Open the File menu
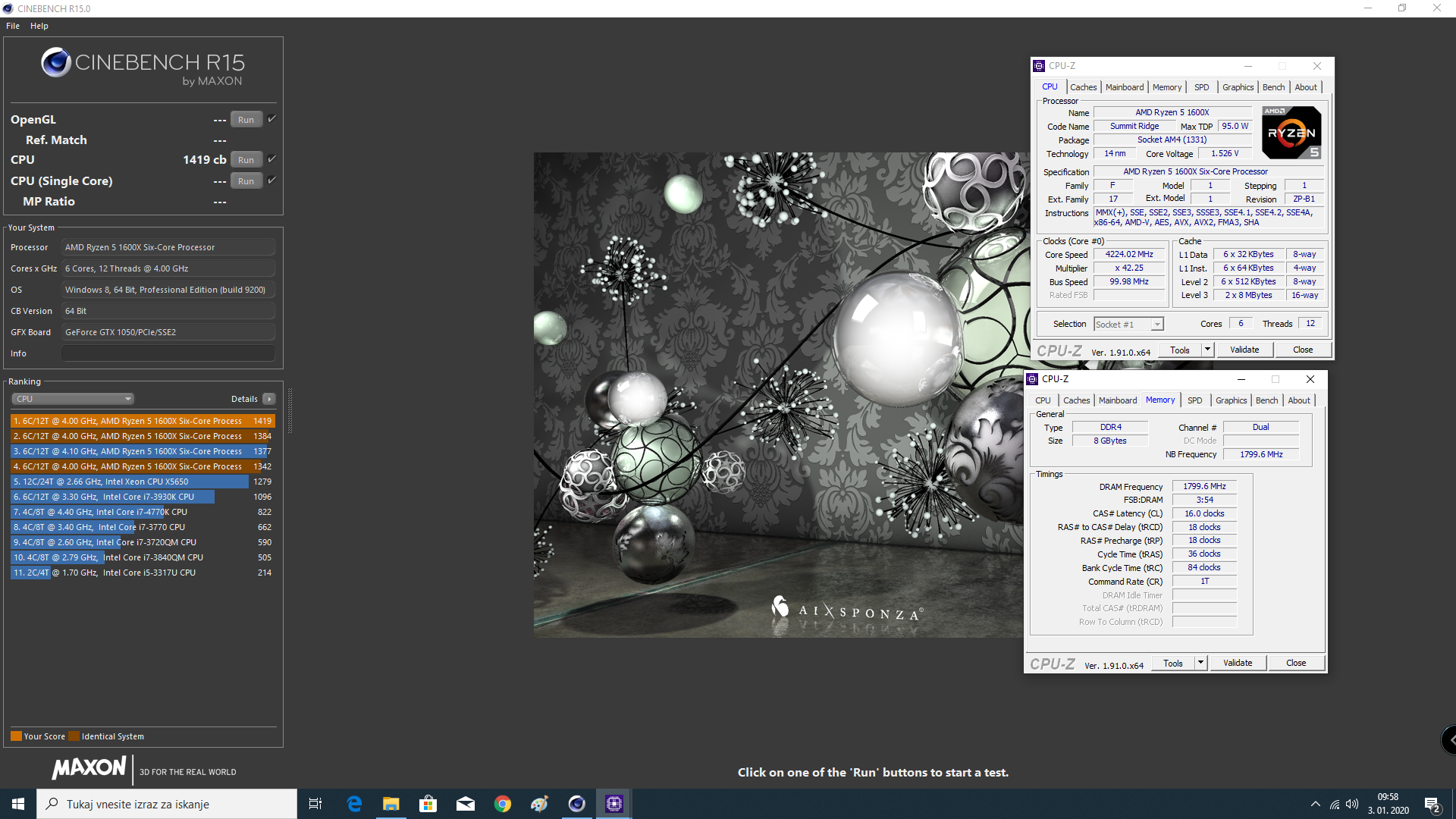Image resolution: width=1456 pixels, height=819 pixels. [13, 26]
